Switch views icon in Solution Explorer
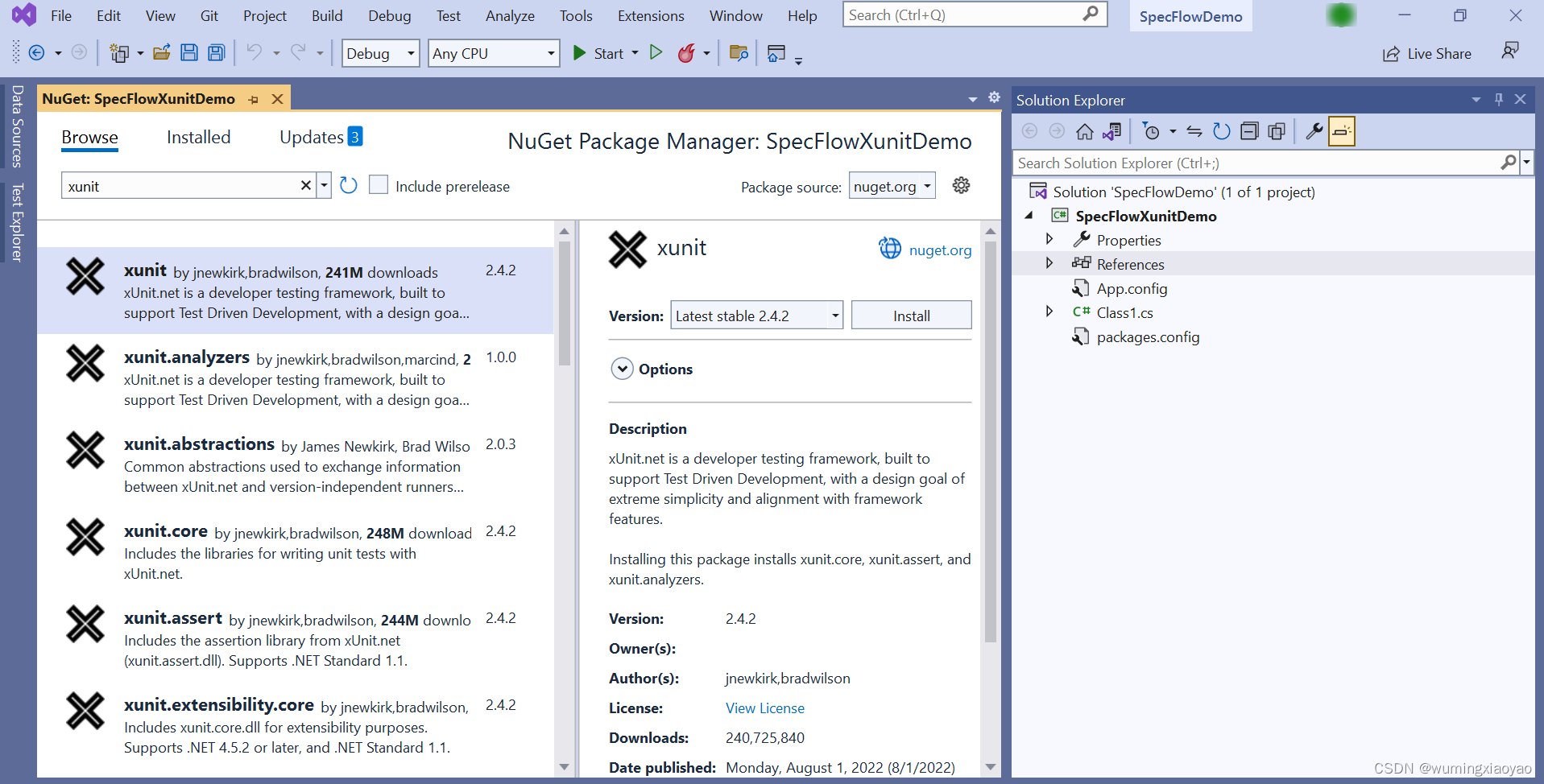 [1112, 131]
